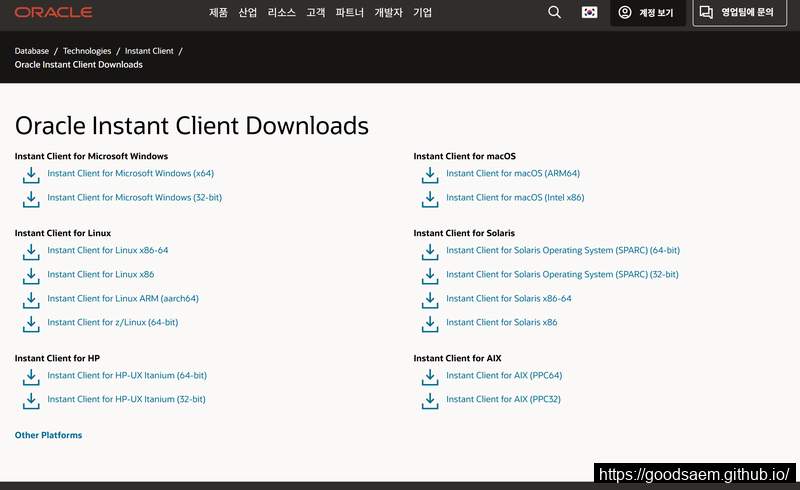Click the Oracle Instant Client Downloads breadcrumb text
800x490 pixels.
click(79, 64)
